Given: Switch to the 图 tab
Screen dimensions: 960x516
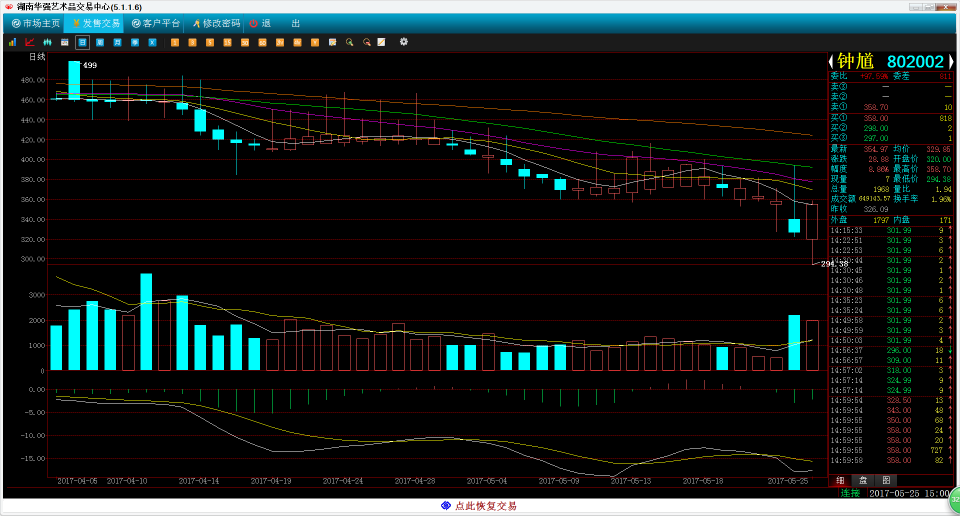Looking at the screenshot, I should point(885,481).
